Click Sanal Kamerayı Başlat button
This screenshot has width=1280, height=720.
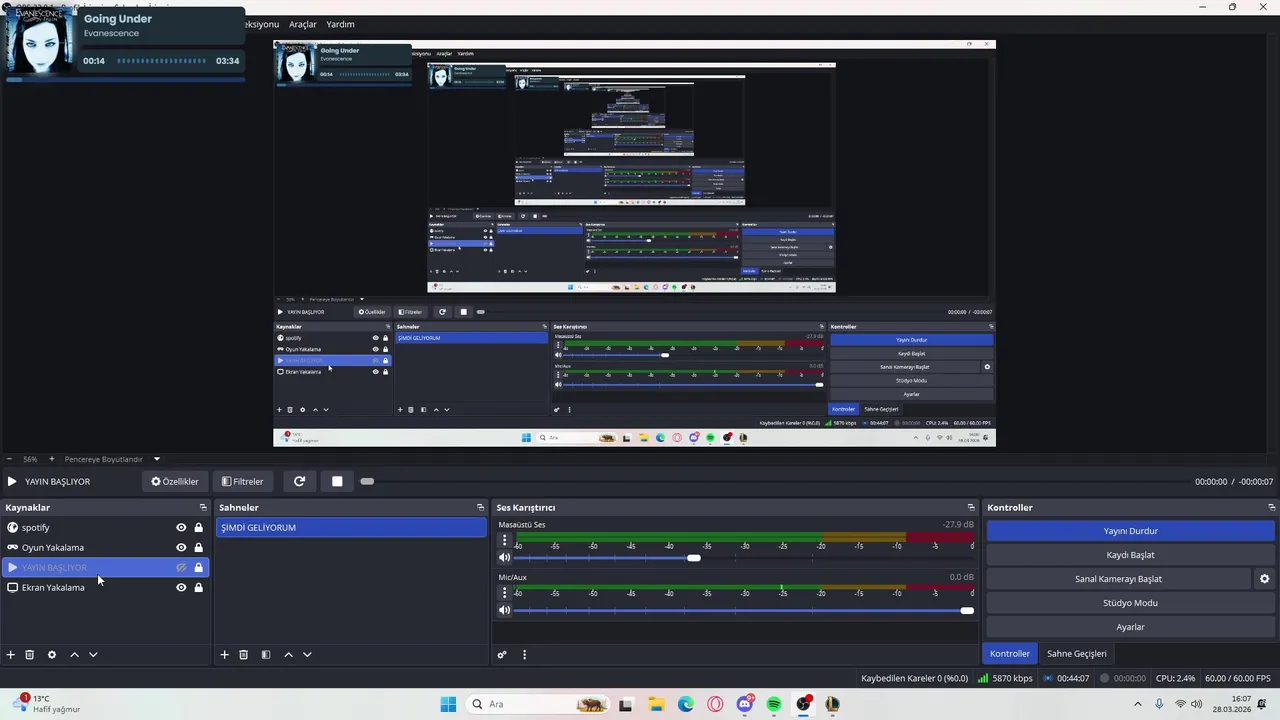[1118, 579]
